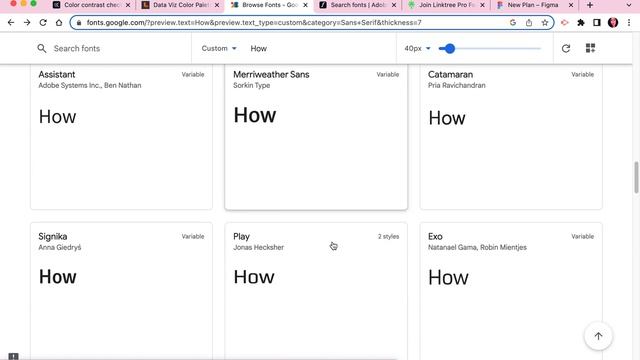Open the Chrome three-dot menu
The image size is (640, 360).
(x=629, y=22)
